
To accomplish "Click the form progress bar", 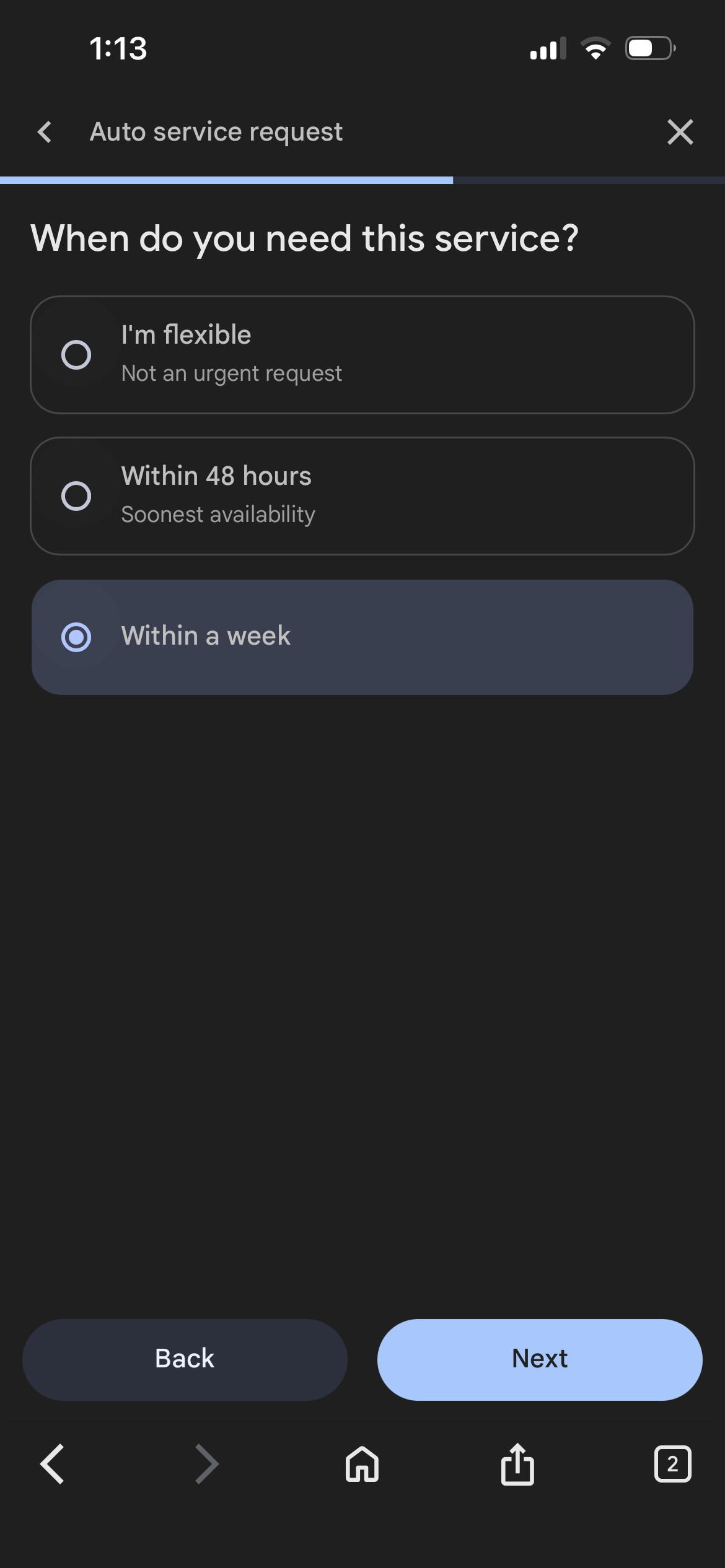I will coord(362,180).
